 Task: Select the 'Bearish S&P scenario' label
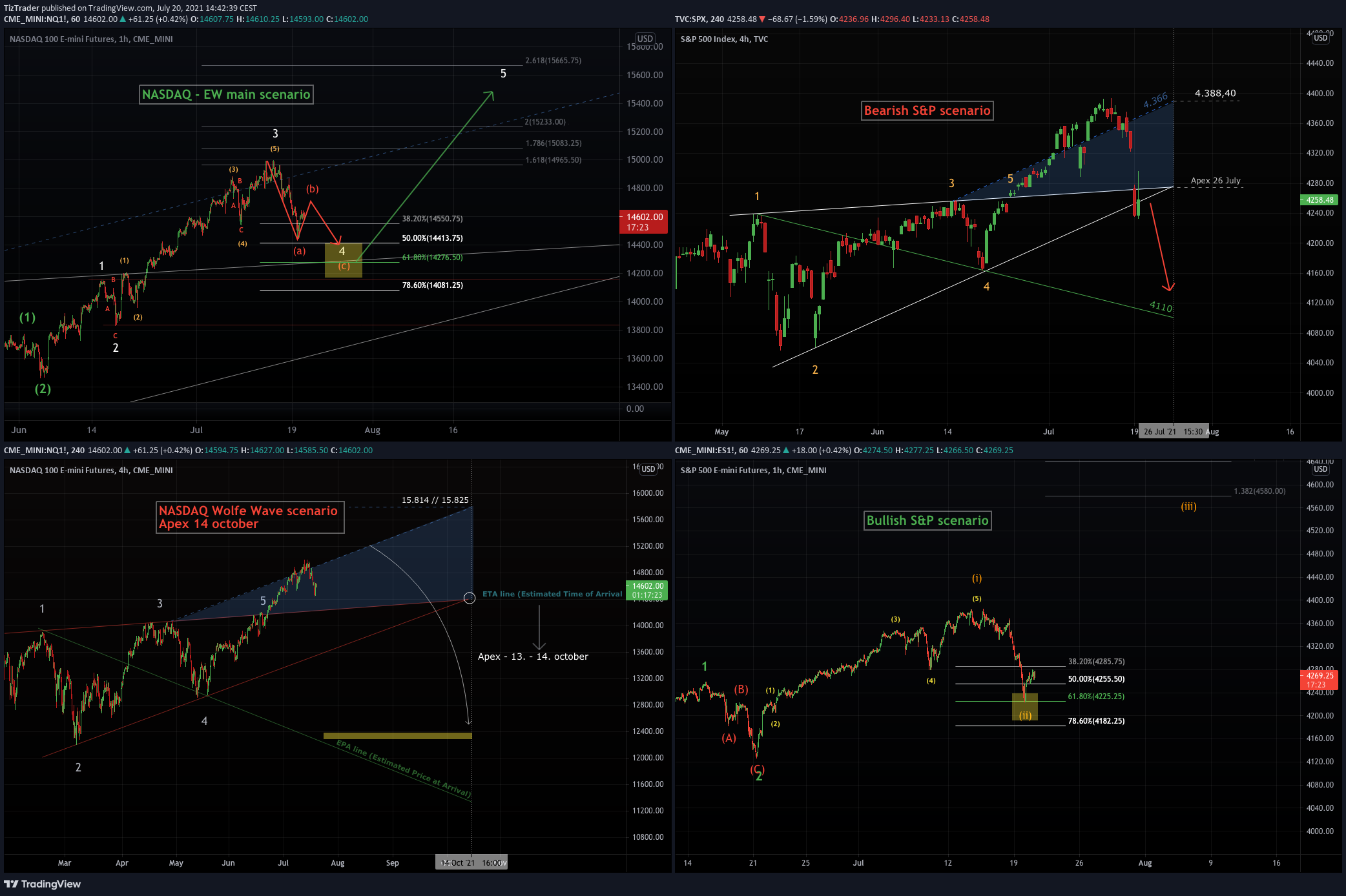[x=927, y=110]
